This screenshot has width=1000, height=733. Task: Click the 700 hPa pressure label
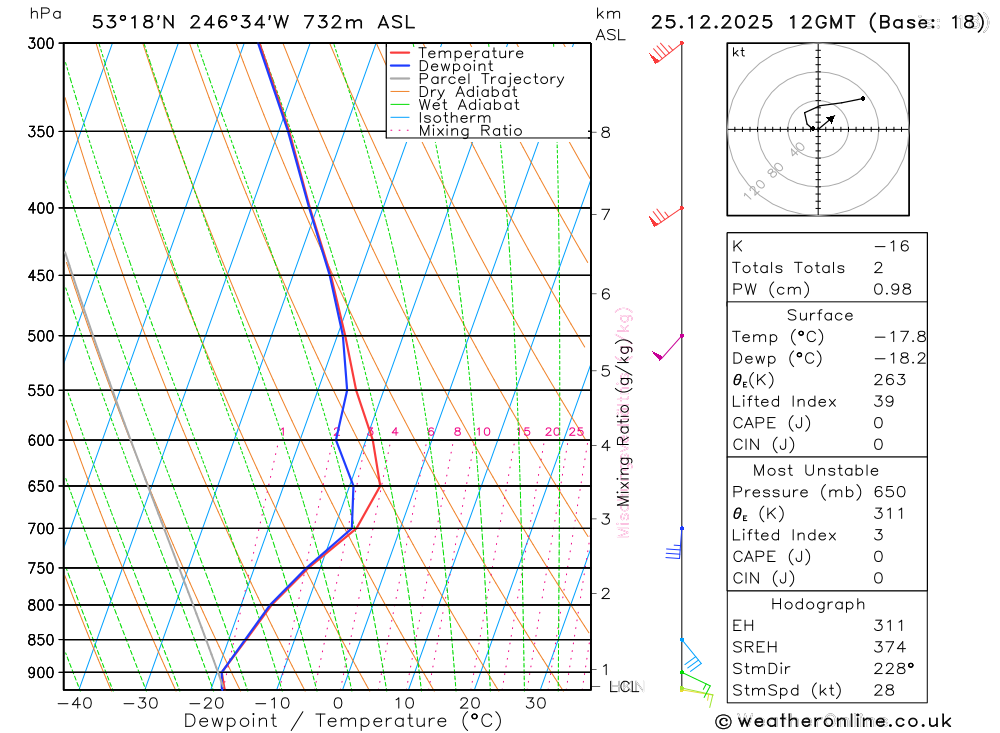click(41, 529)
